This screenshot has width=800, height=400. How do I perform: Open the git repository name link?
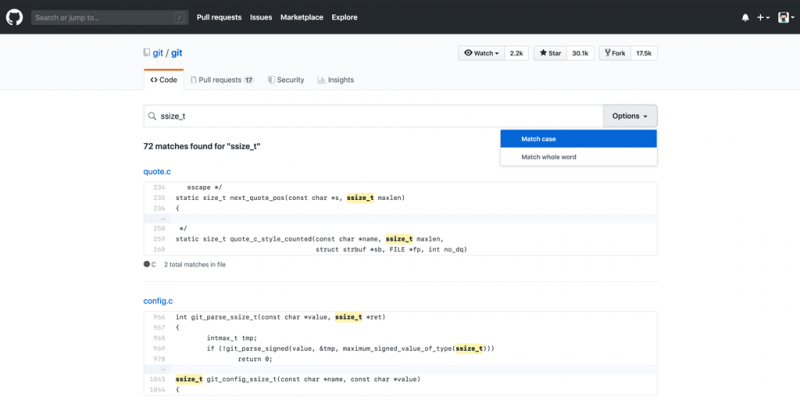click(177, 53)
